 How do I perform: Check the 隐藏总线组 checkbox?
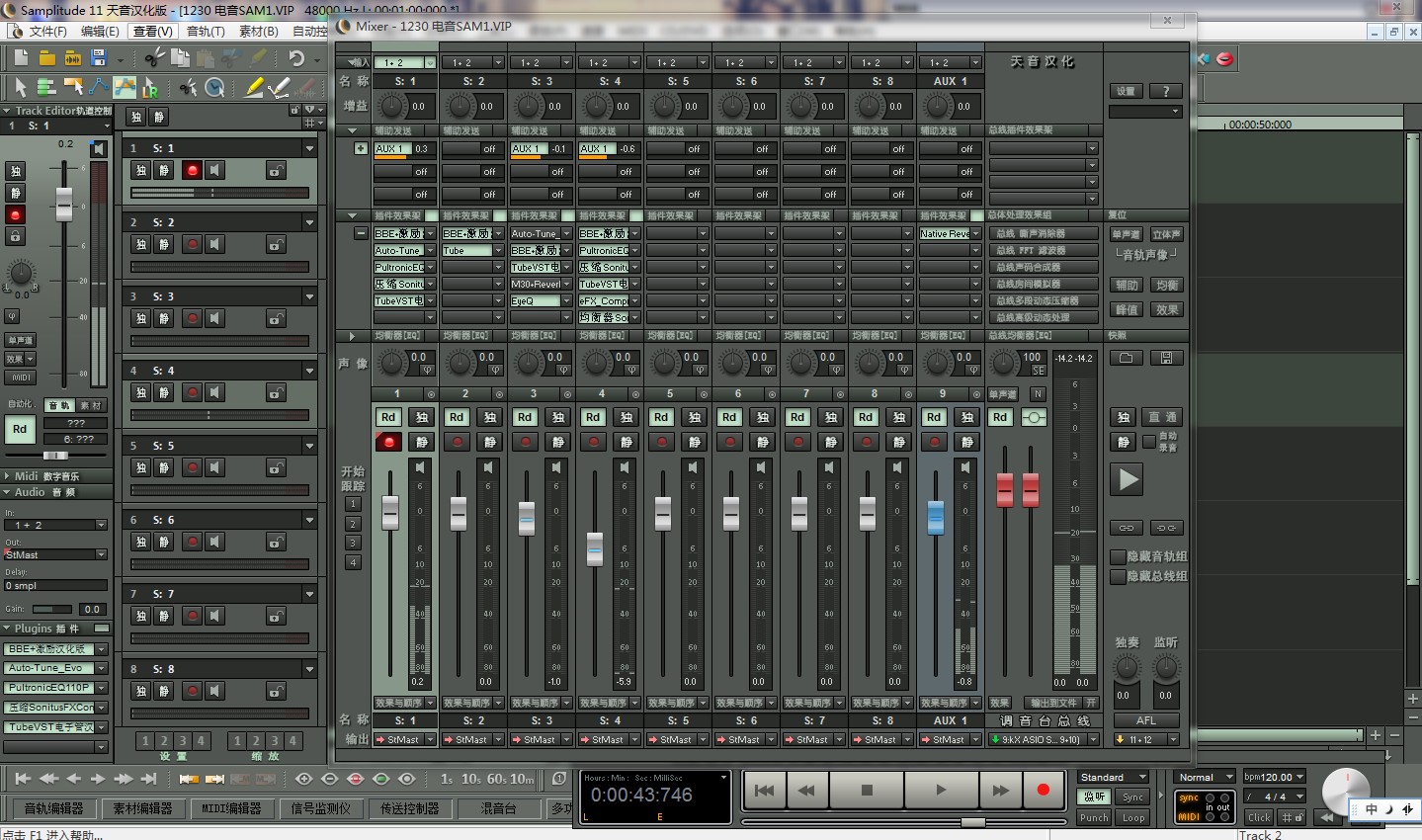(1118, 576)
